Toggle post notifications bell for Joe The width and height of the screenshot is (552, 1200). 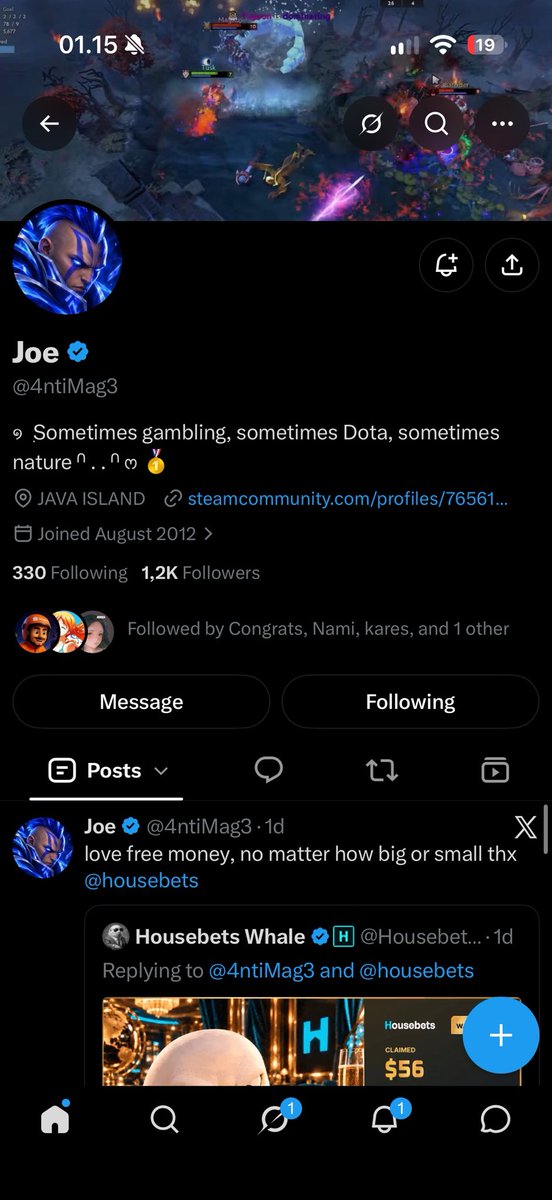446,265
